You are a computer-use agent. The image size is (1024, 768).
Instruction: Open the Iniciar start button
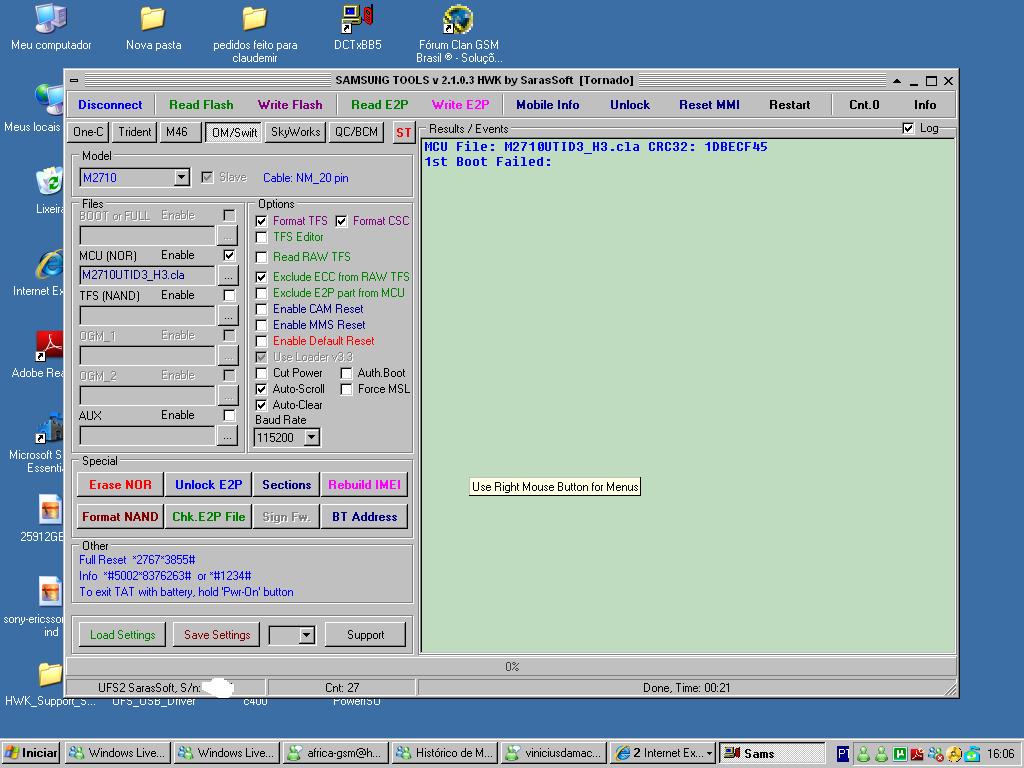click(31, 753)
